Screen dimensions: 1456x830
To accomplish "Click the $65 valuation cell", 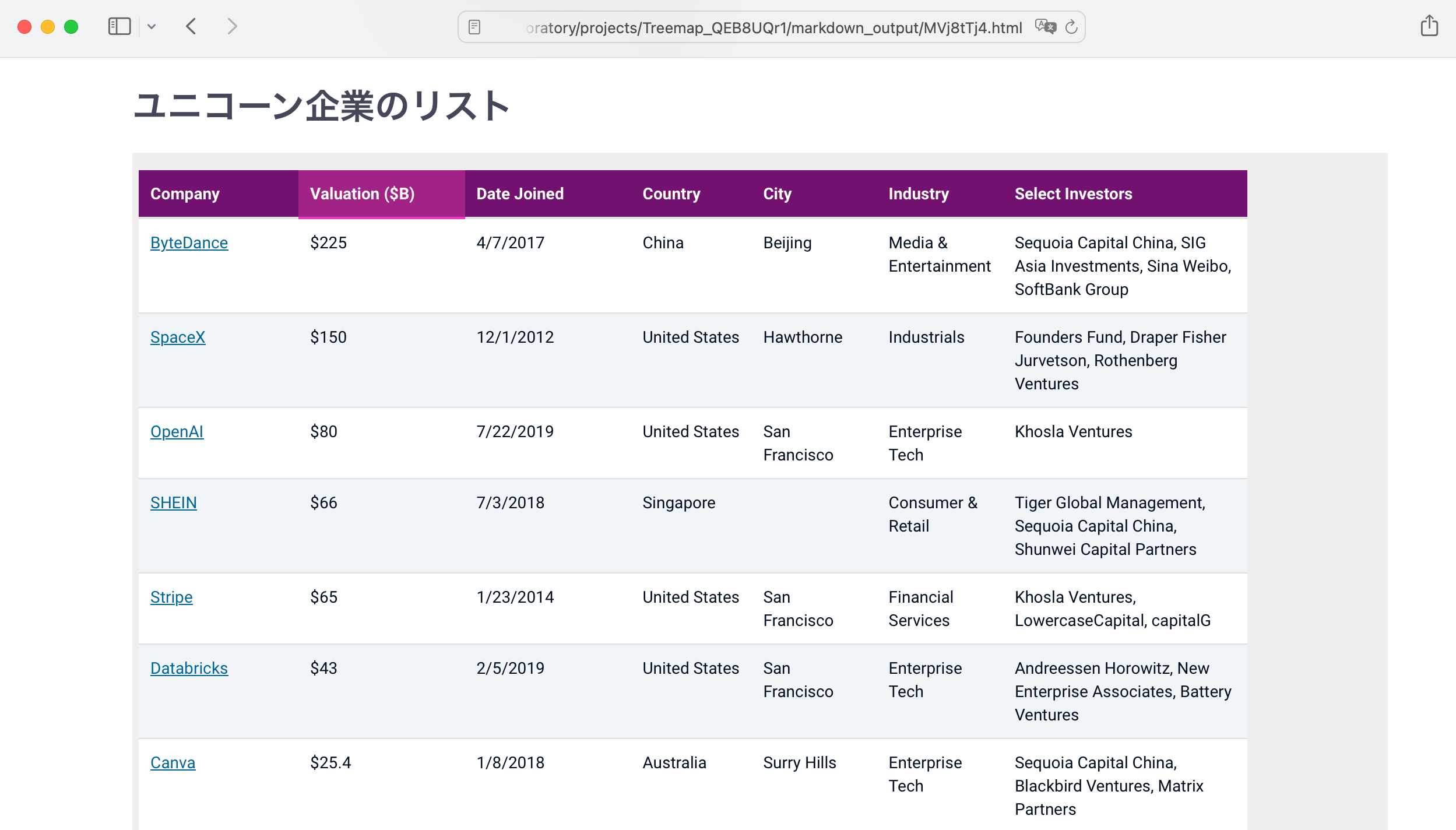I will pos(381,609).
